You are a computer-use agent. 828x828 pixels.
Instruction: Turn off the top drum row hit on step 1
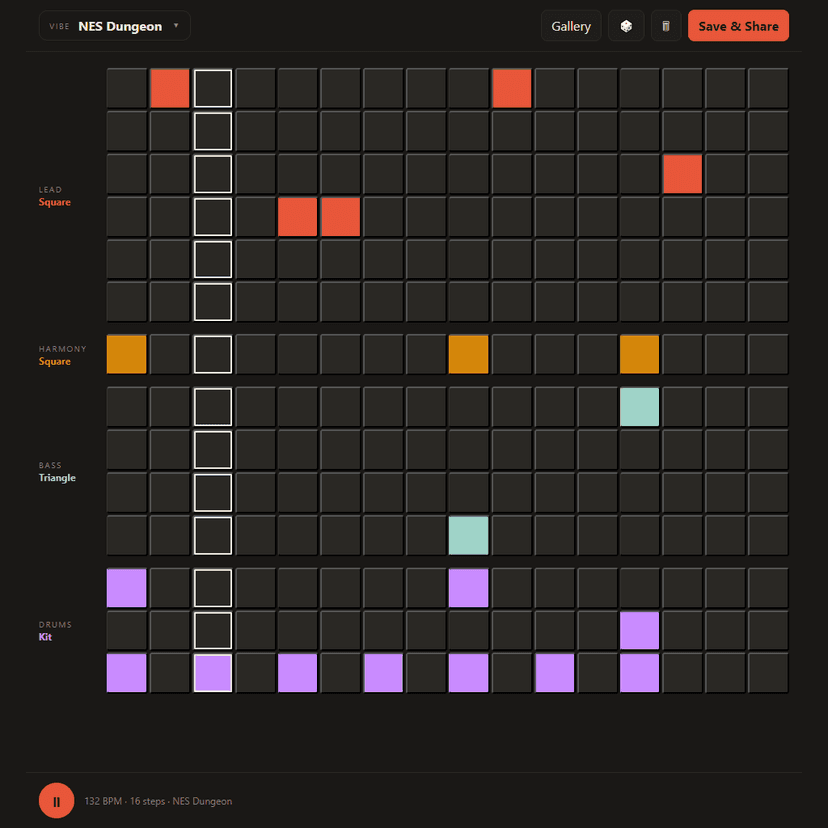click(x=127, y=588)
